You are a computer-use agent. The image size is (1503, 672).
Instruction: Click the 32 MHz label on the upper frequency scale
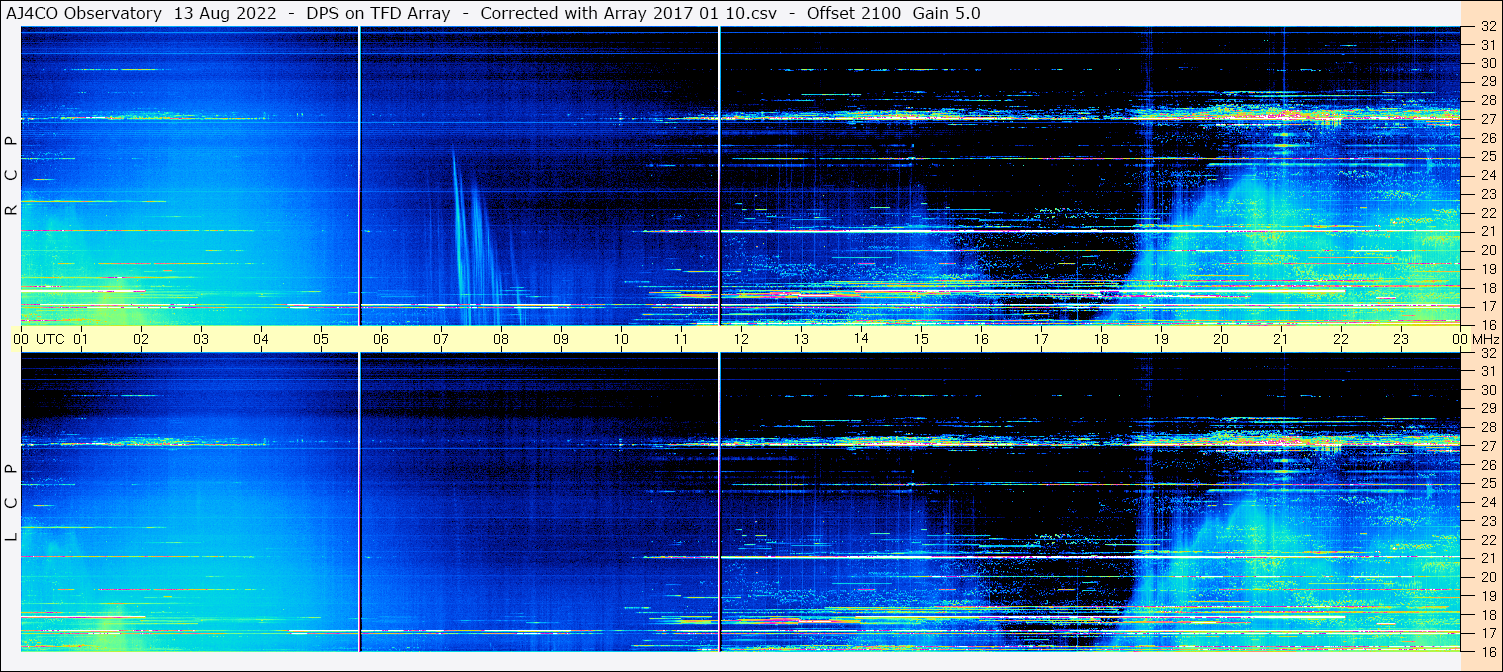point(1487,27)
